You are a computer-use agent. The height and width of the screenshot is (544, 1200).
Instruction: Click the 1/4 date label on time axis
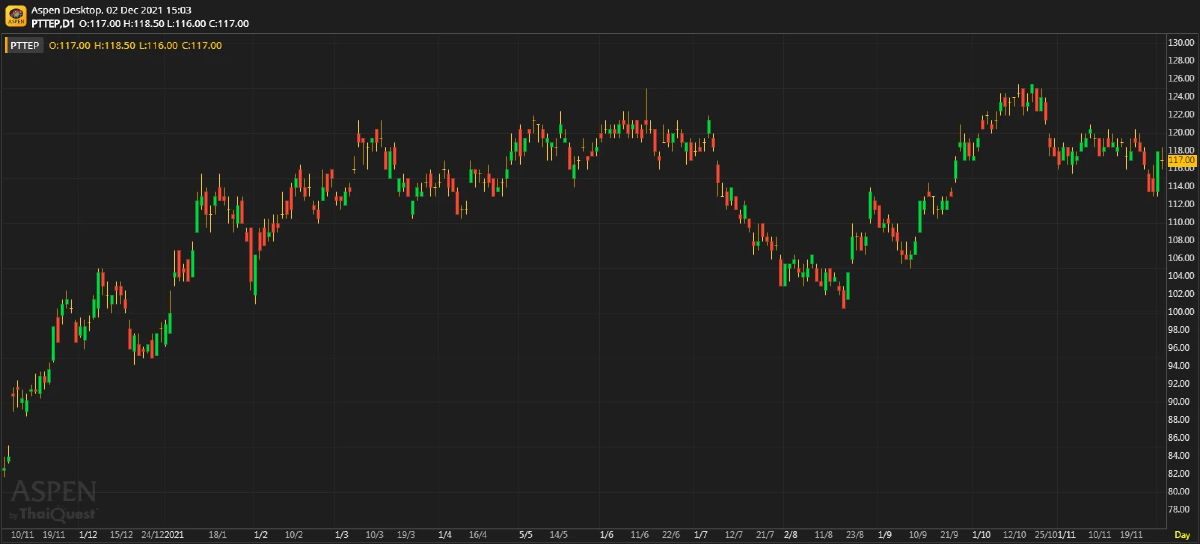click(x=445, y=535)
